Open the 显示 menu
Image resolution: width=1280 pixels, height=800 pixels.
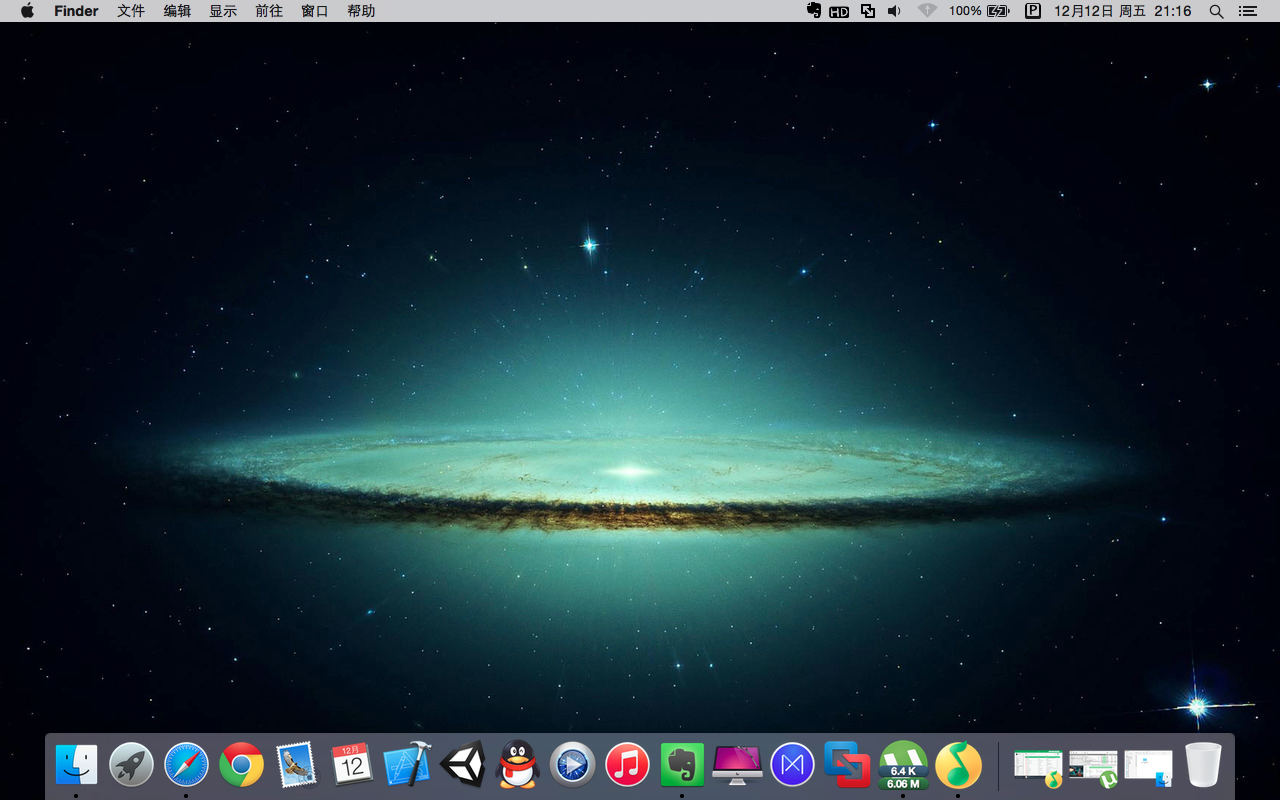point(223,11)
